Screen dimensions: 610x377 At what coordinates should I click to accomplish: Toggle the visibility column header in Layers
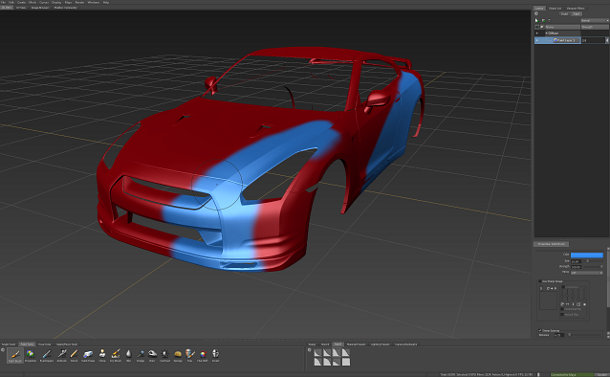pos(537,27)
